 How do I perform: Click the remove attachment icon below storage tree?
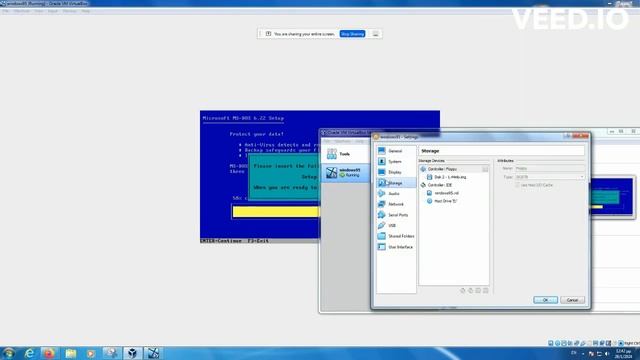[486, 291]
